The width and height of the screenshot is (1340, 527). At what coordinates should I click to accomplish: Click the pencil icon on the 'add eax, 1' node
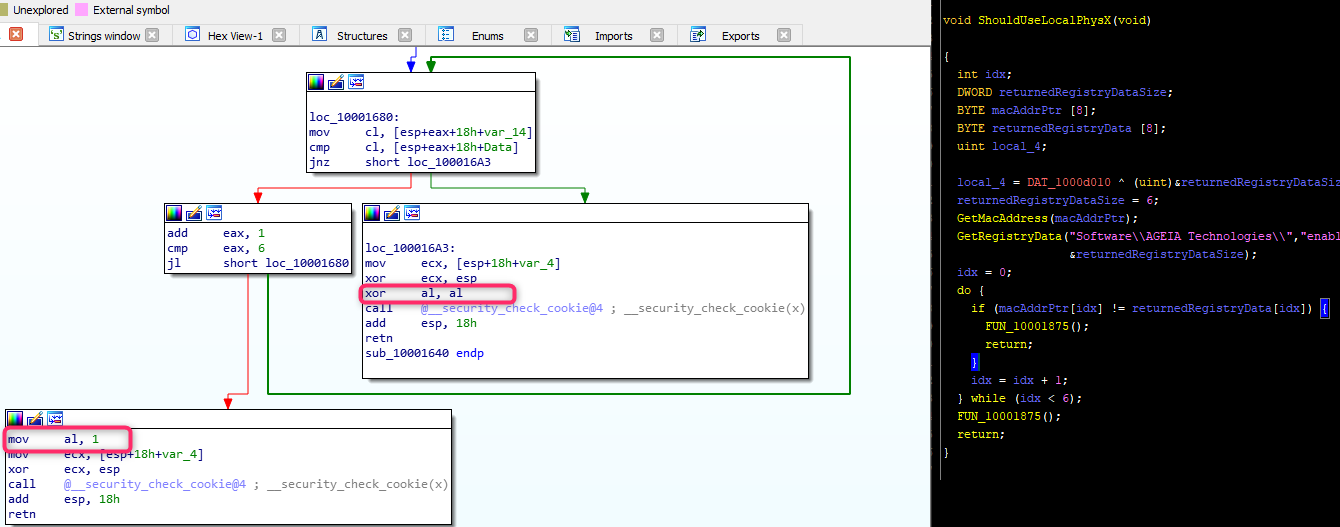tap(194, 213)
